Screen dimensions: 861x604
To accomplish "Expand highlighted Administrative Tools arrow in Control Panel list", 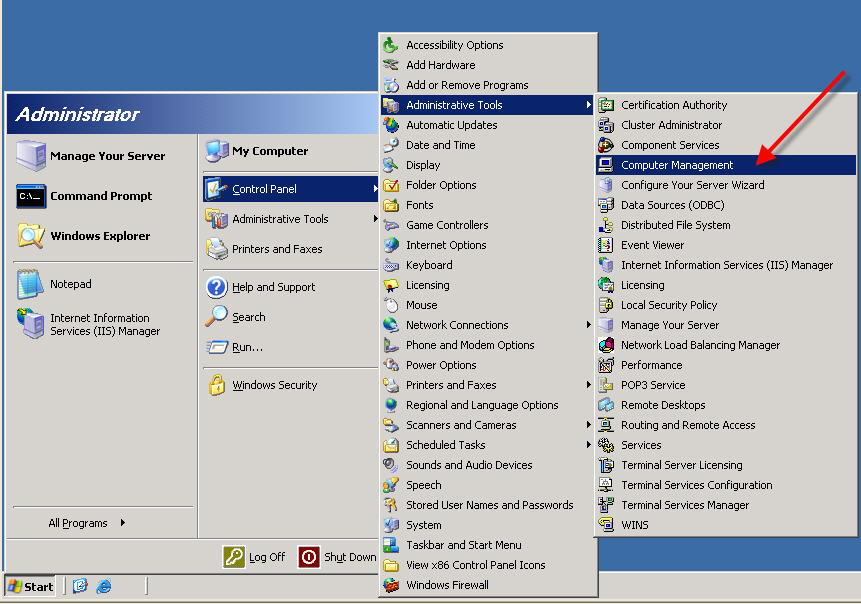I will (x=588, y=105).
